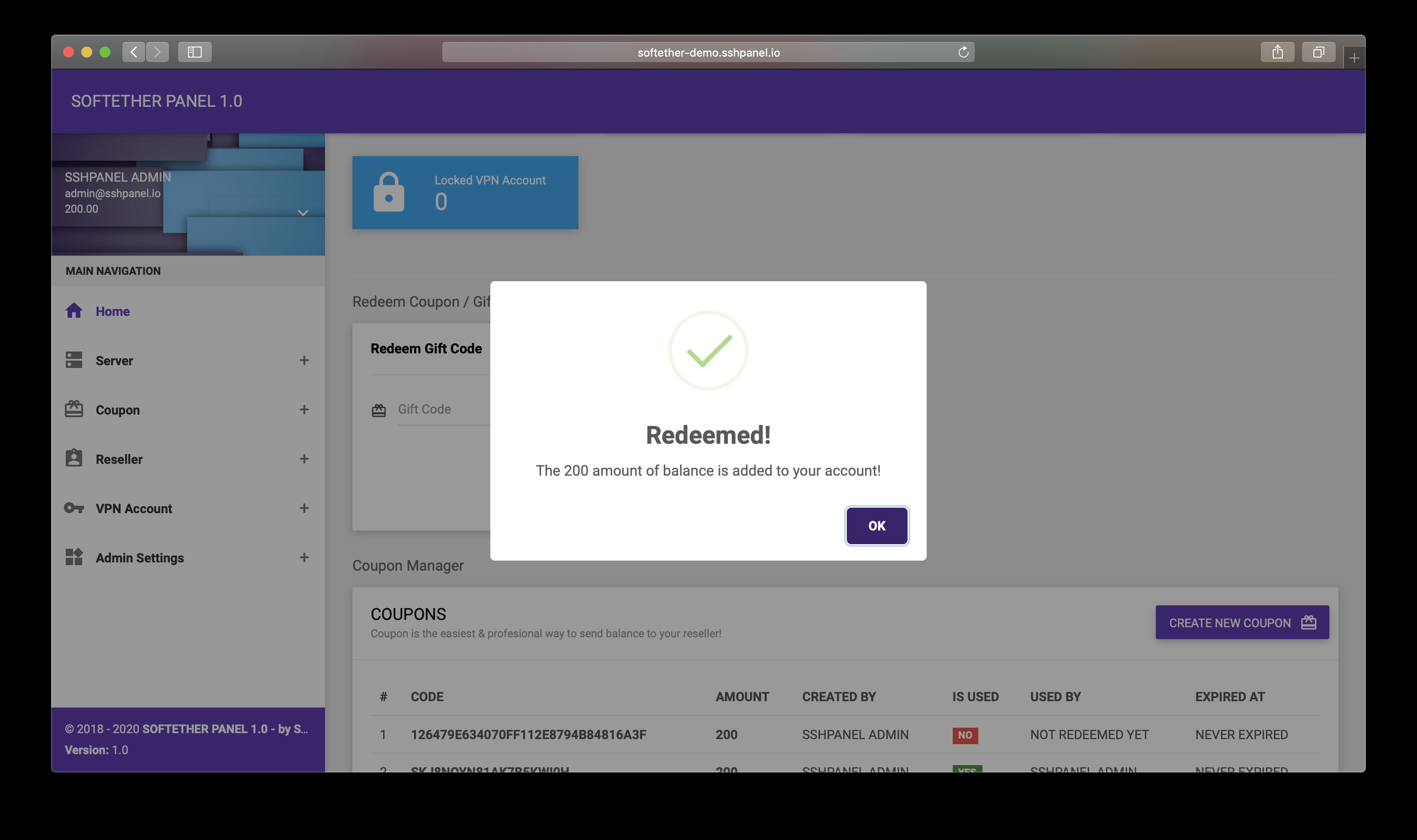The image size is (1417, 840).
Task: Open the admin profile dropdown chevron
Action: click(x=303, y=213)
